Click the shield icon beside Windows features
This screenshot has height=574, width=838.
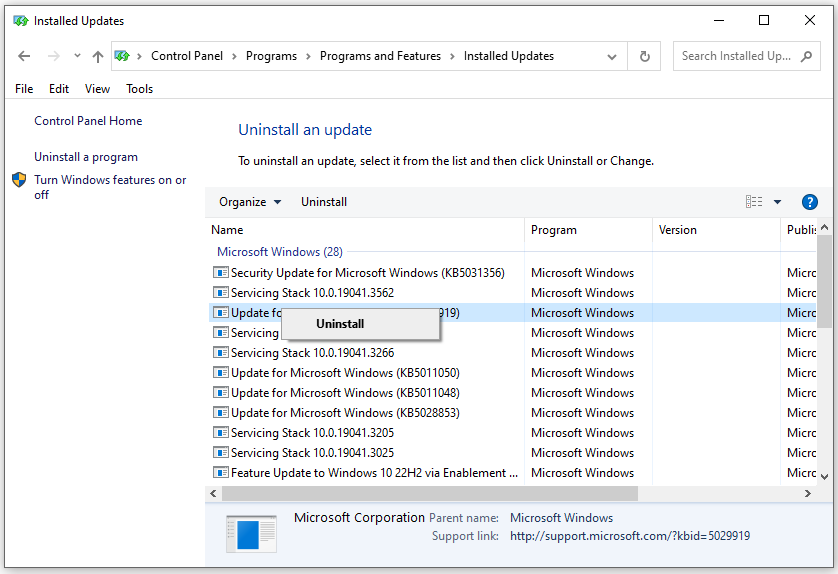click(19, 180)
